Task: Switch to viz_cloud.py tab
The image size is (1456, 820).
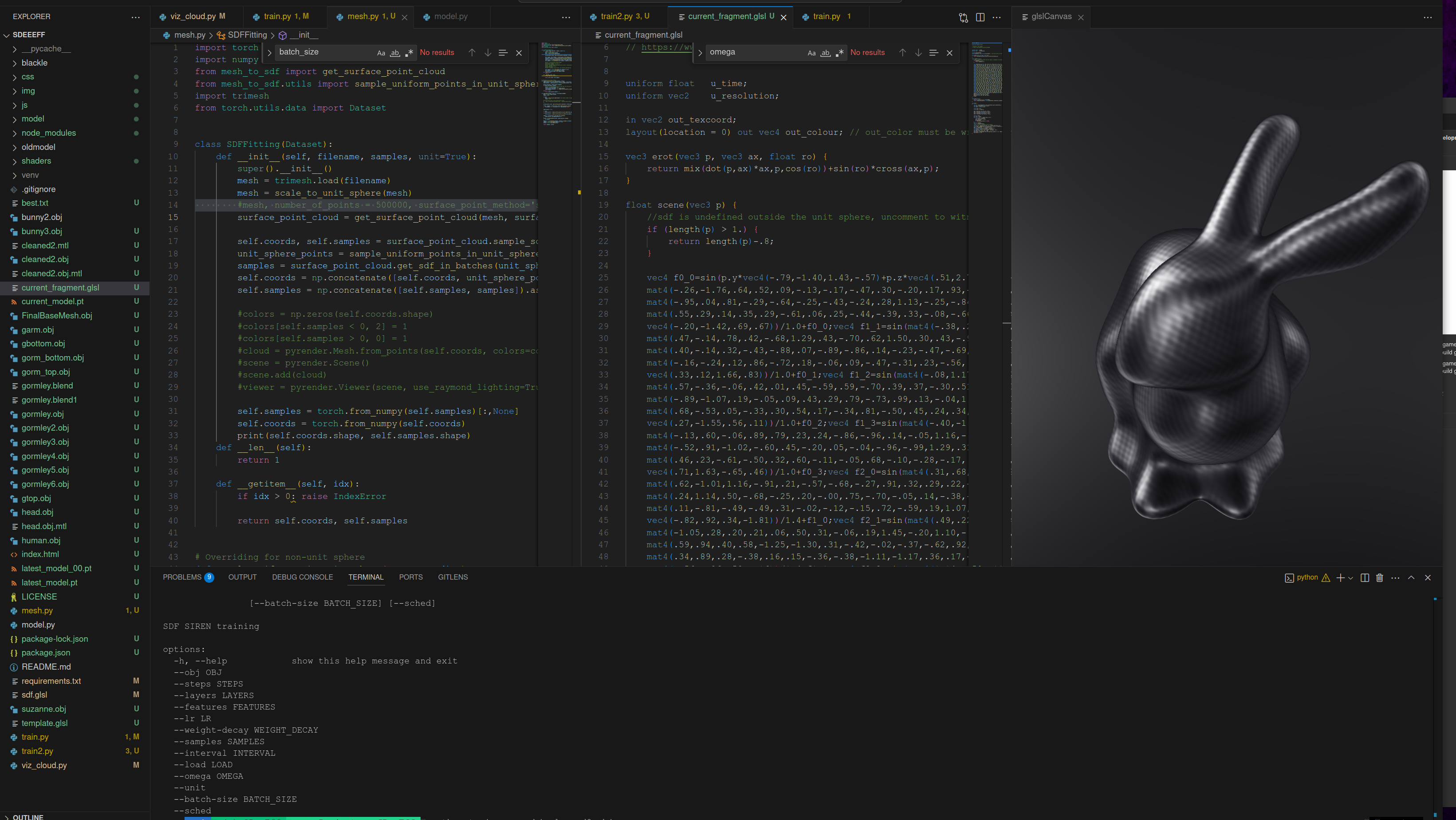Action: 197,16
